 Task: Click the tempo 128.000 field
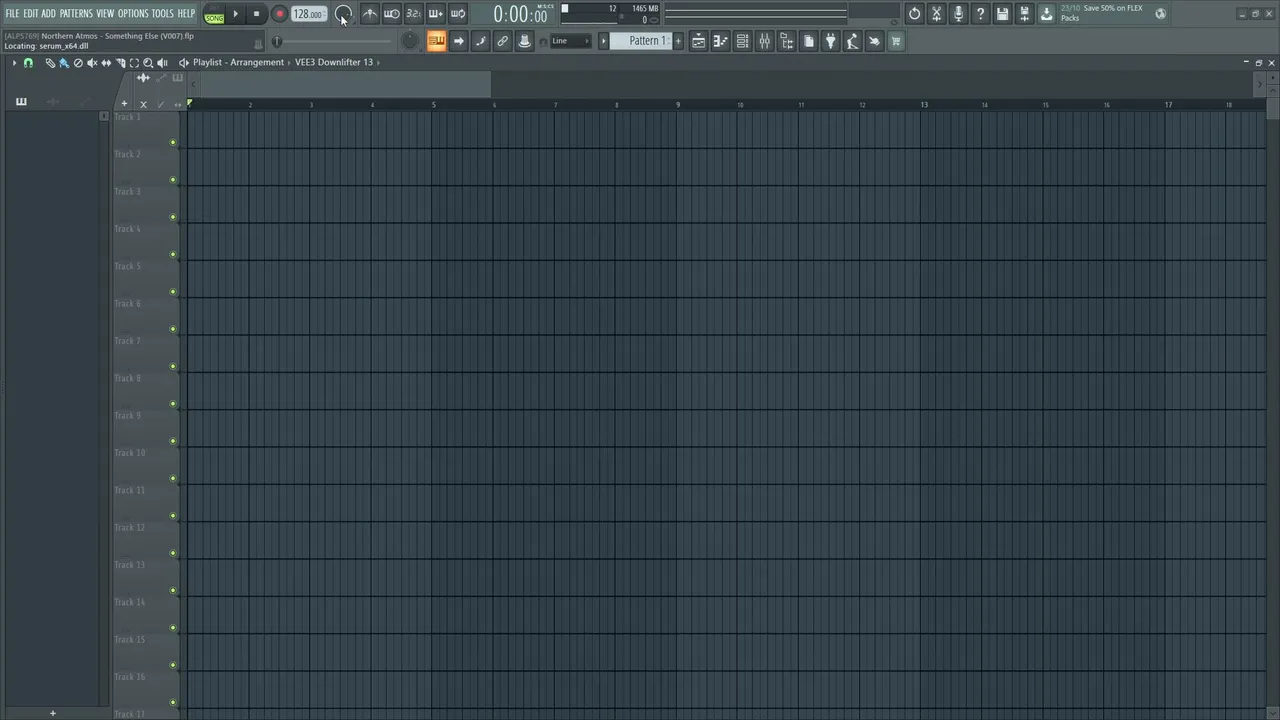coord(309,14)
